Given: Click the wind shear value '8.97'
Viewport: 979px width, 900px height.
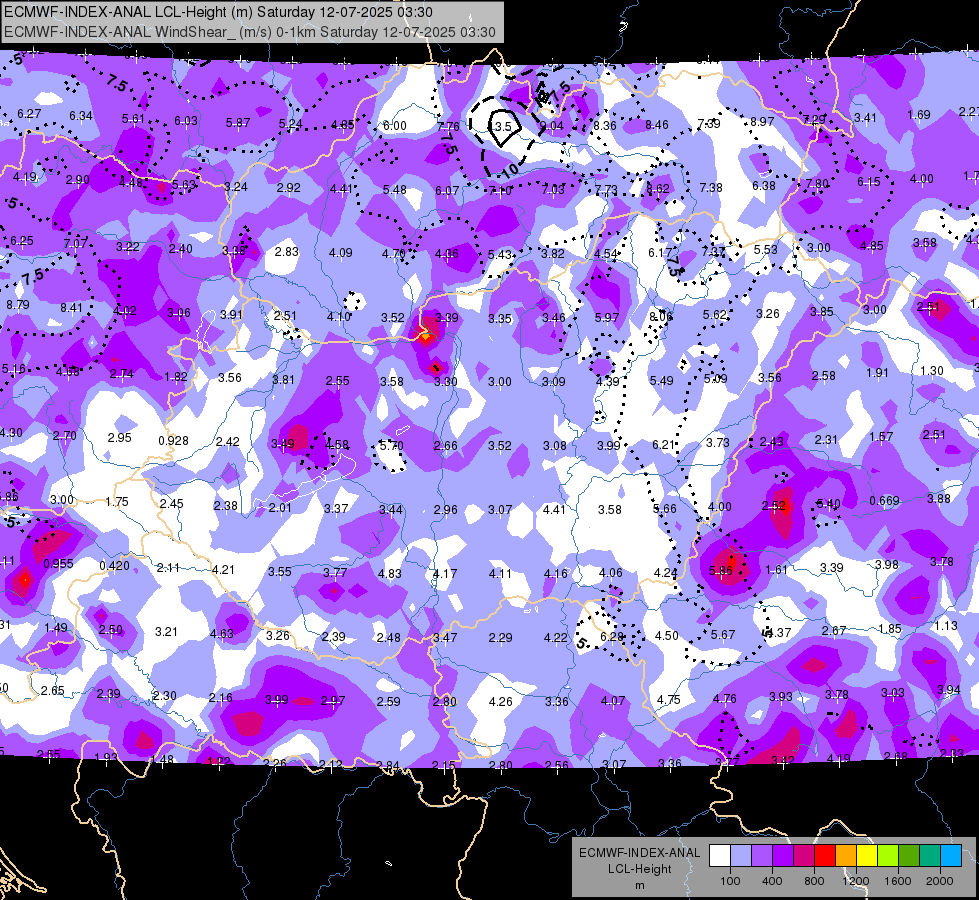Looking at the screenshot, I should (x=762, y=121).
